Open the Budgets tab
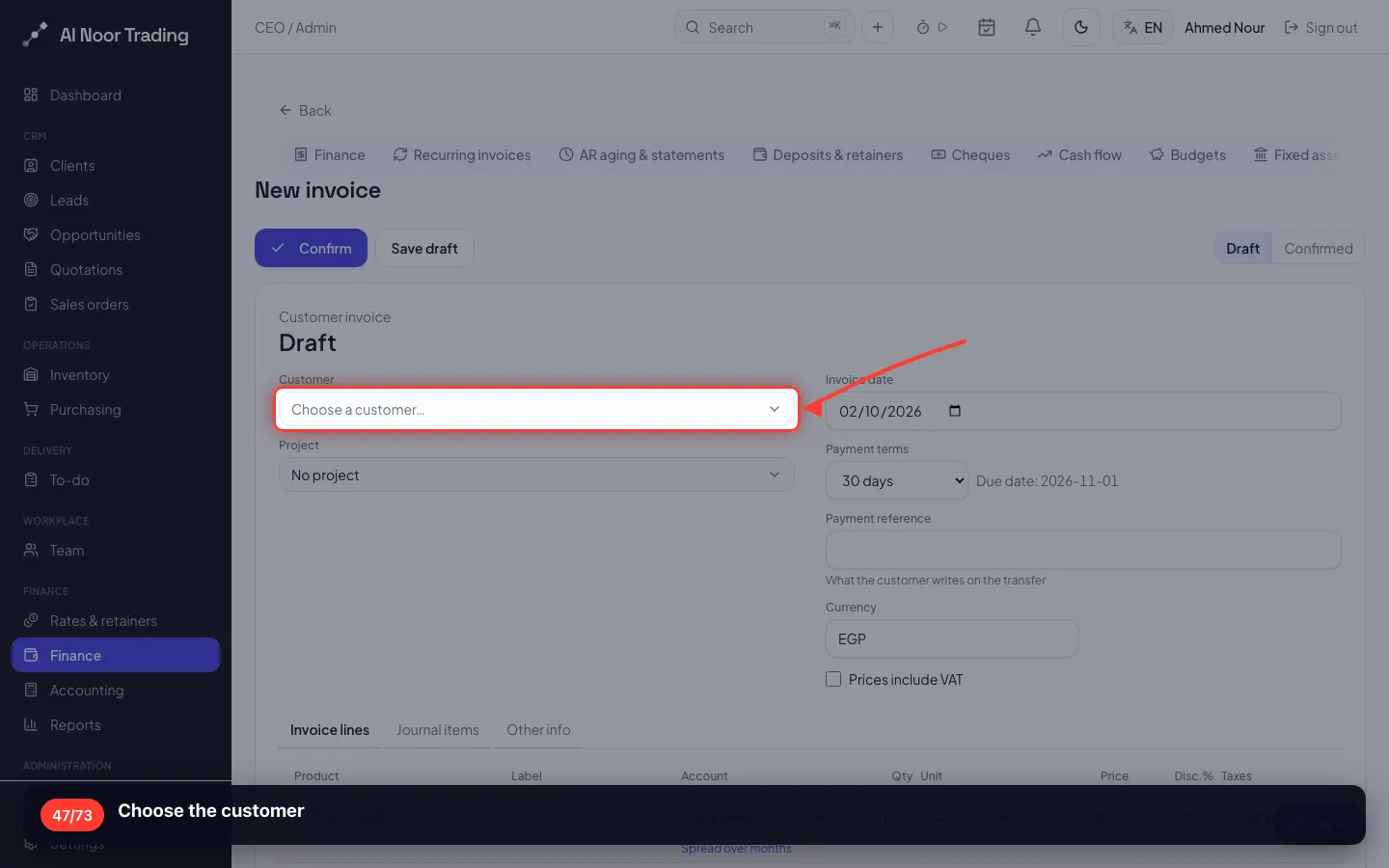This screenshot has width=1389, height=868. coord(1187,154)
